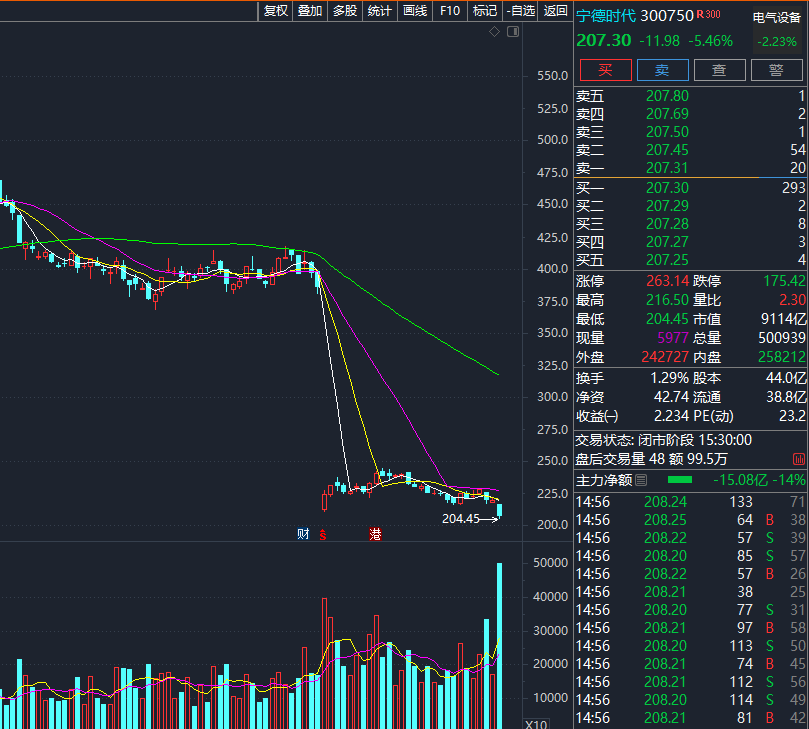Select the 买二 207.29 bid price

(x=667, y=206)
